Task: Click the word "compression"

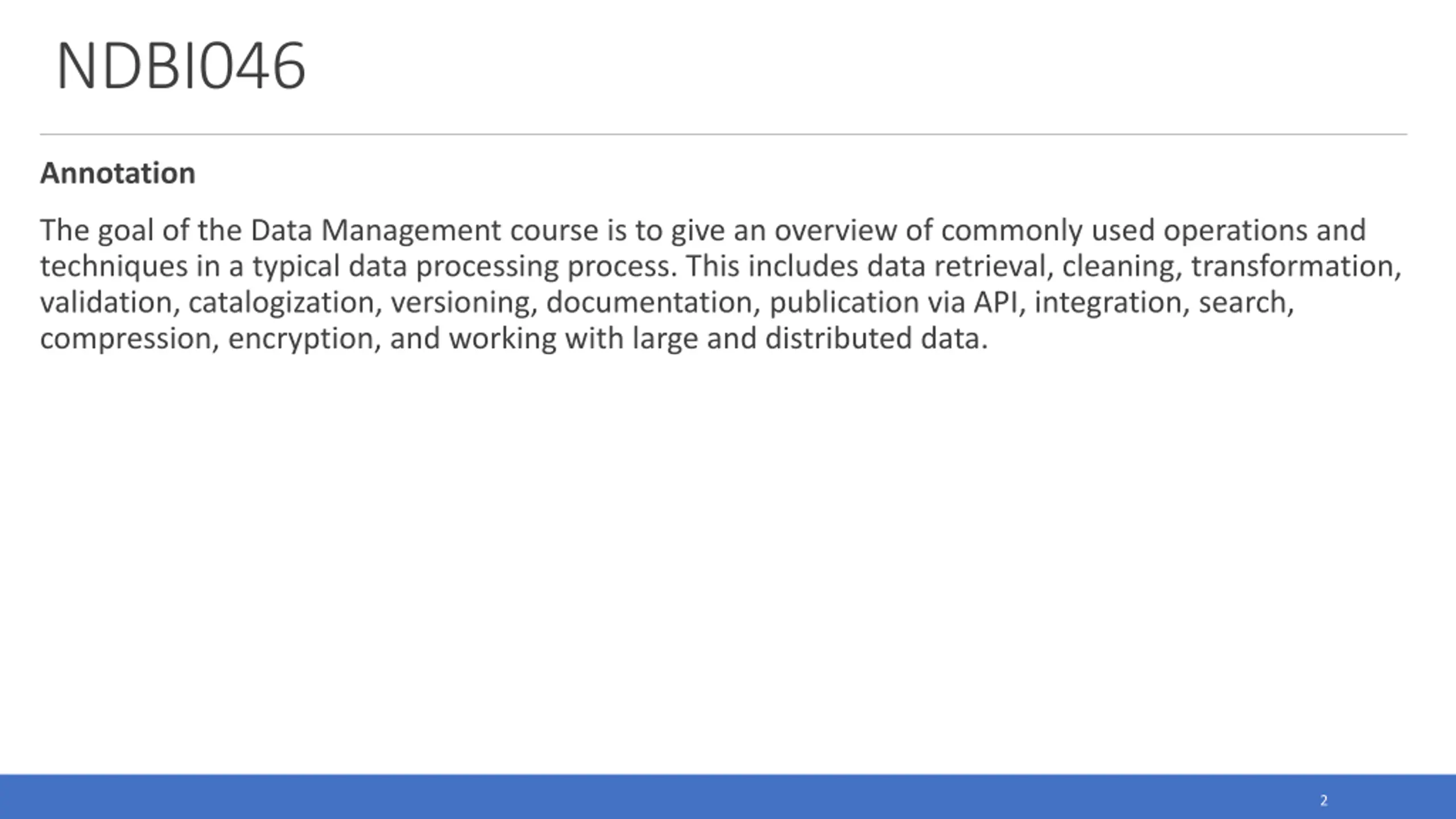Action: click(126, 340)
